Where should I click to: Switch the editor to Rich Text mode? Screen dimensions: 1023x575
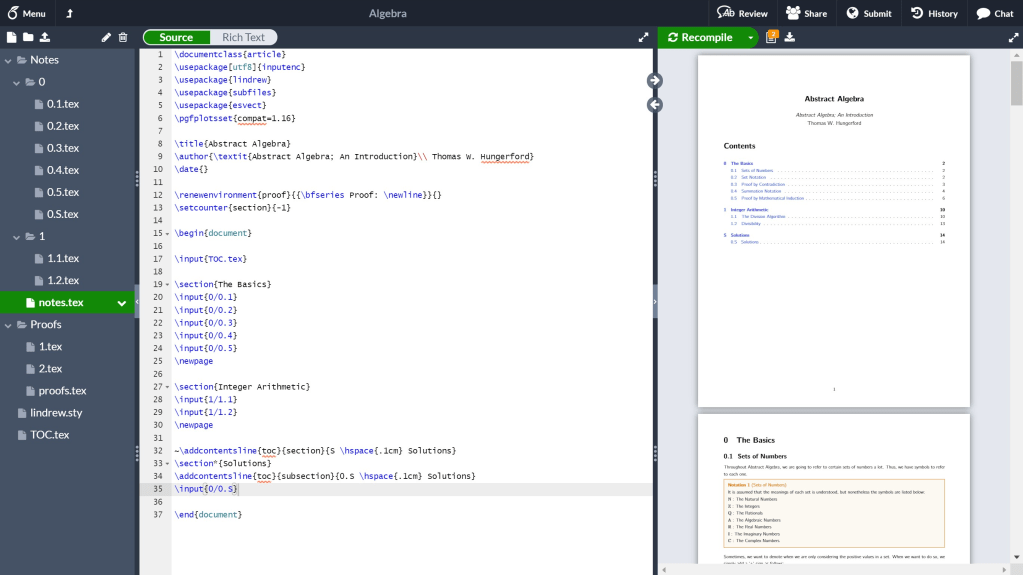click(243, 38)
